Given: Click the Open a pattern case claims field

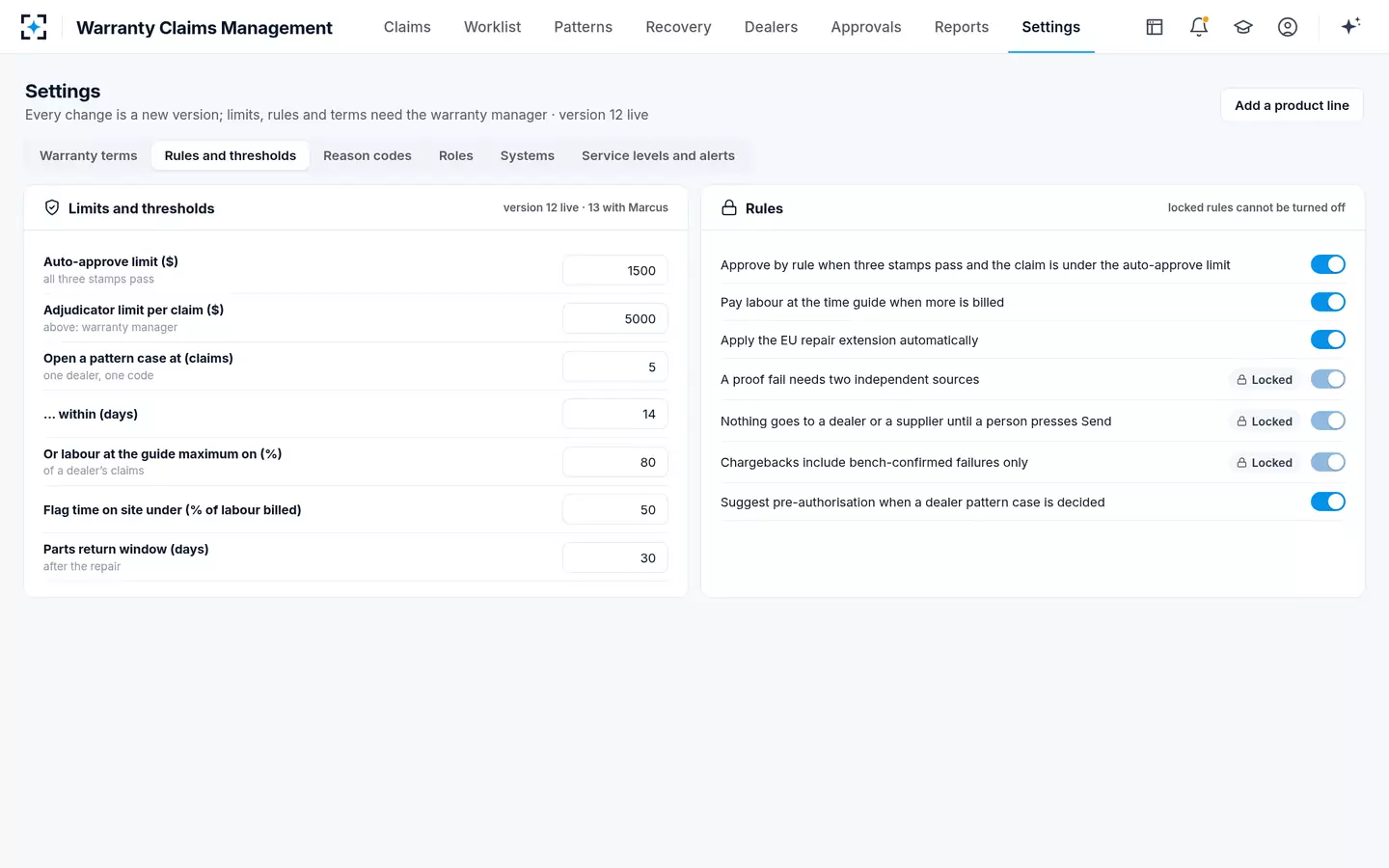Looking at the screenshot, I should tap(615, 367).
